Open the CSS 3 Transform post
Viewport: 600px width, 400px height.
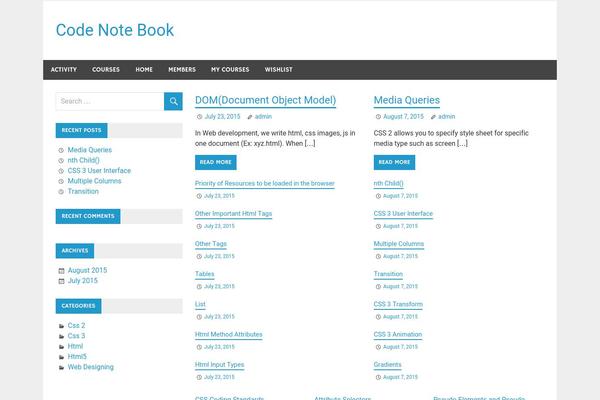pyautogui.click(x=398, y=305)
